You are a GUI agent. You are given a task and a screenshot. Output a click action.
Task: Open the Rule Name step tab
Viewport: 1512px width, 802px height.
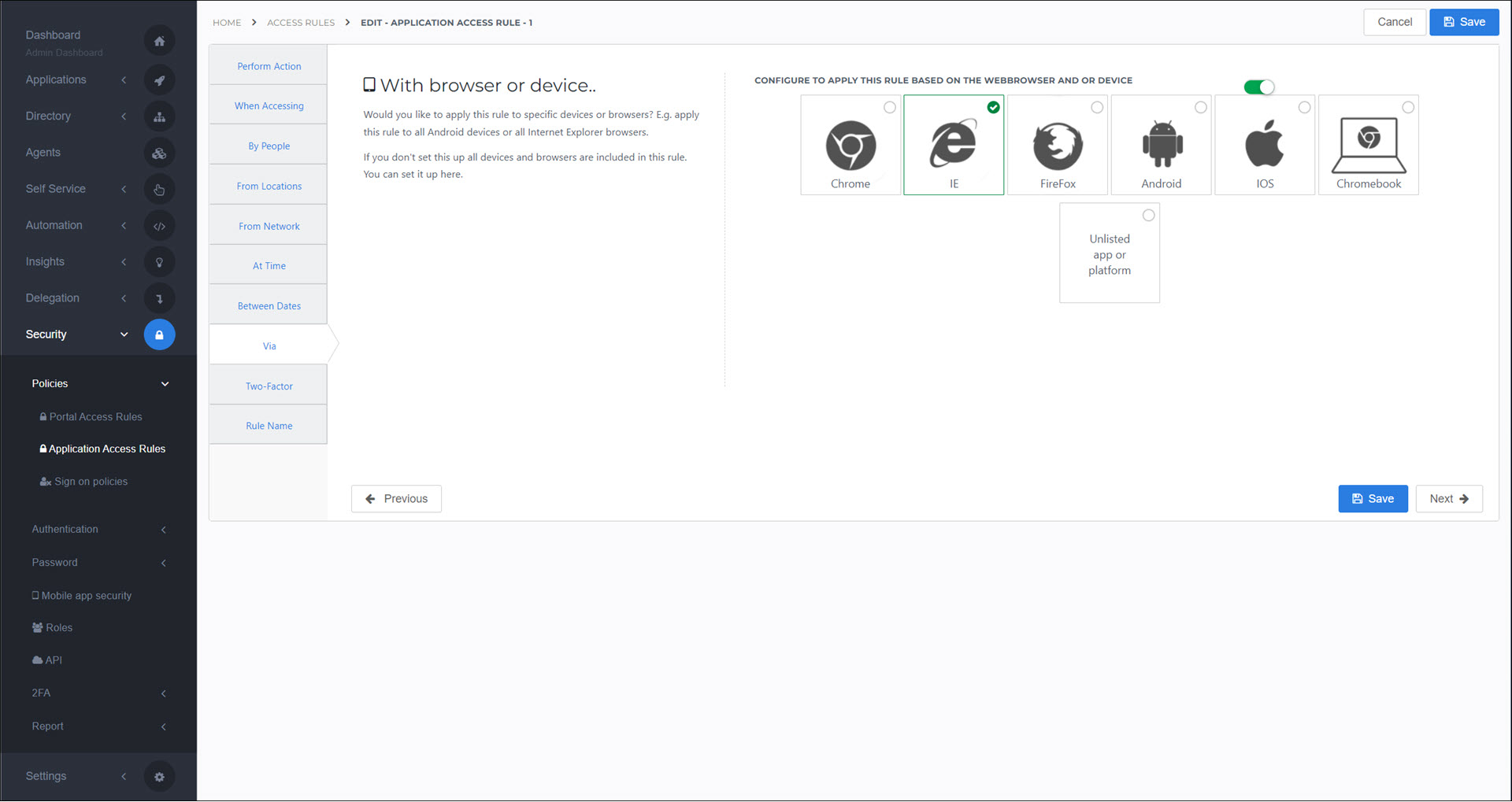[x=269, y=426]
